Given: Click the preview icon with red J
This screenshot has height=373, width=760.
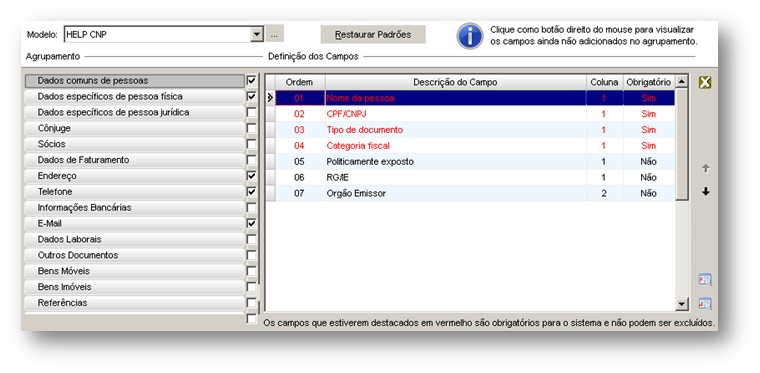Looking at the screenshot, I should 705,303.
